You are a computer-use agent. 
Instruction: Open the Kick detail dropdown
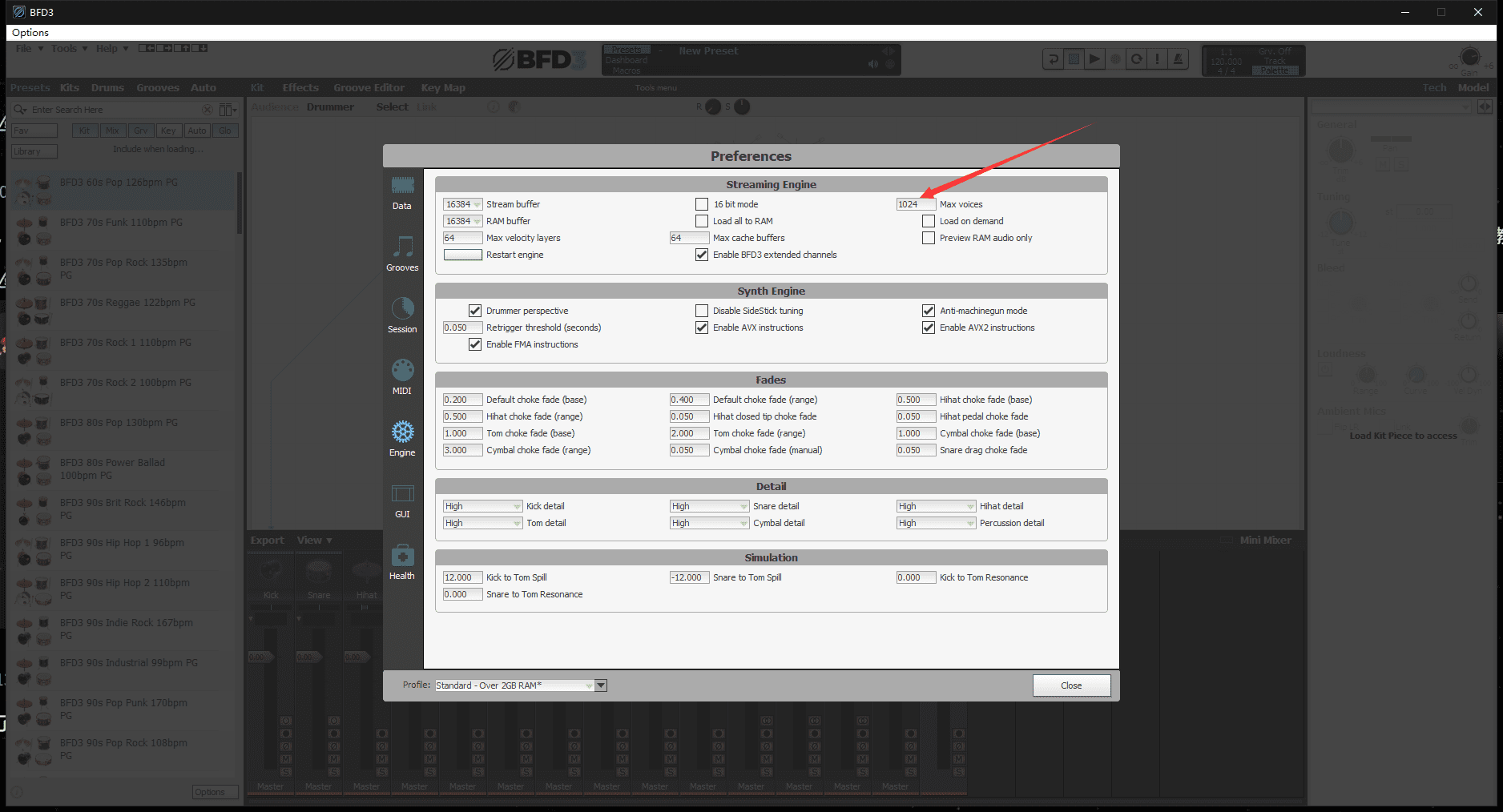tap(483, 506)
